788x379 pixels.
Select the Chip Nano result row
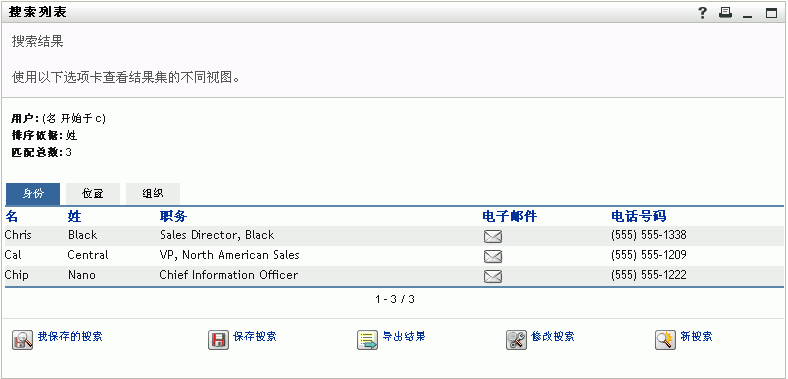point(394,276)
